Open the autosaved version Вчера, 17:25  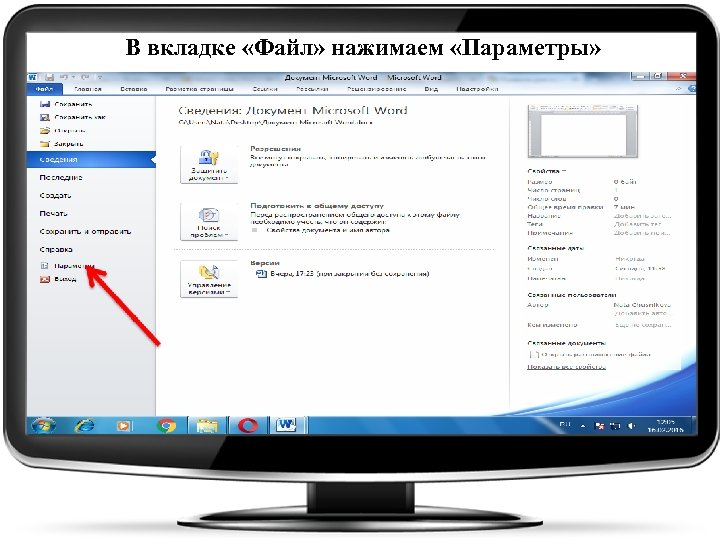pyautogui.click(x=343, y=274)
